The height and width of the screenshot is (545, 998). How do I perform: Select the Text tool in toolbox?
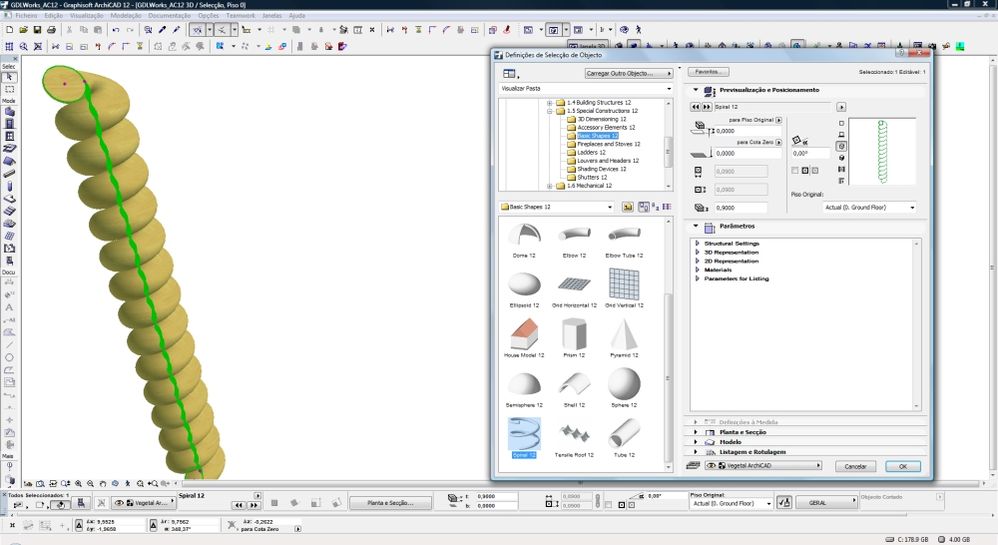[x=9, y=307]
